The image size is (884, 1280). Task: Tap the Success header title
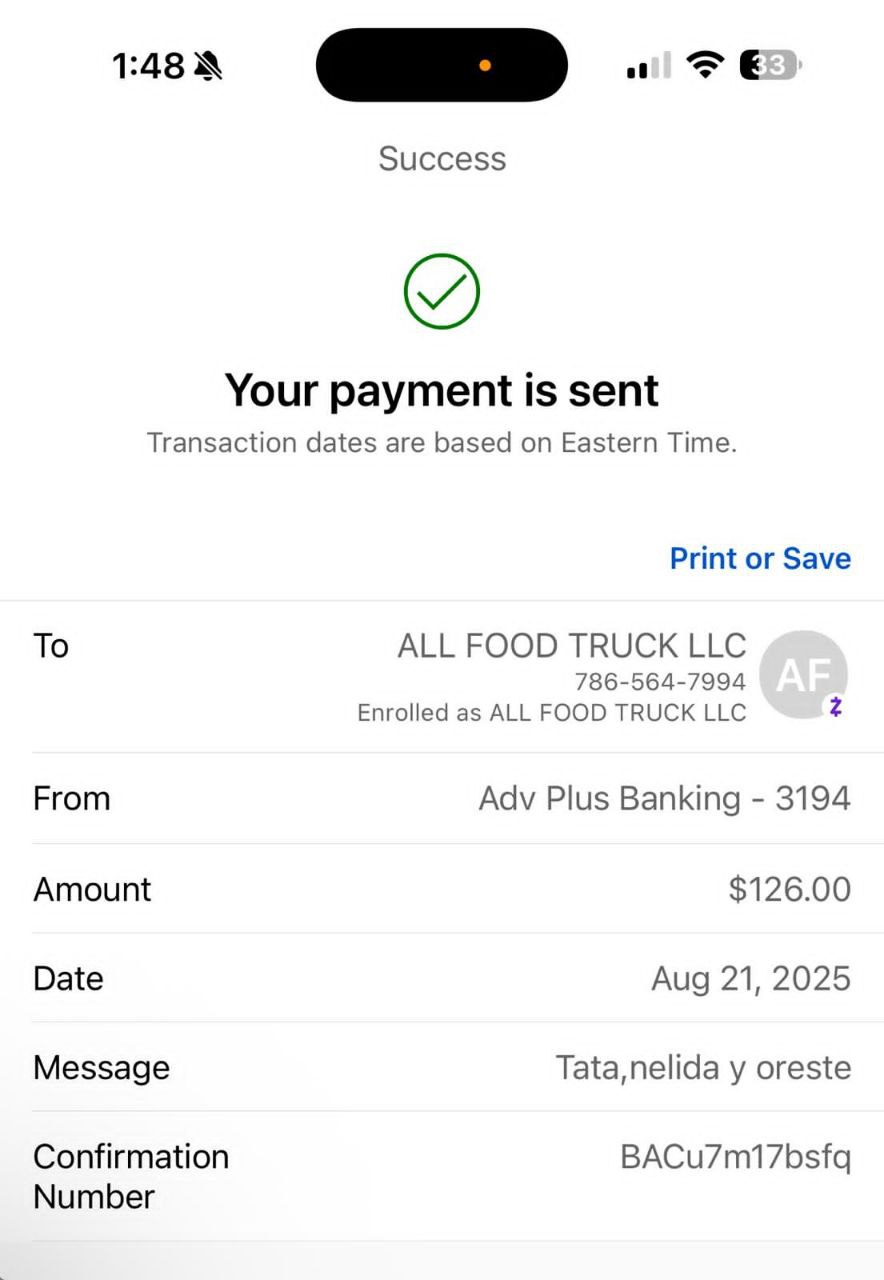tap(442, 158)
